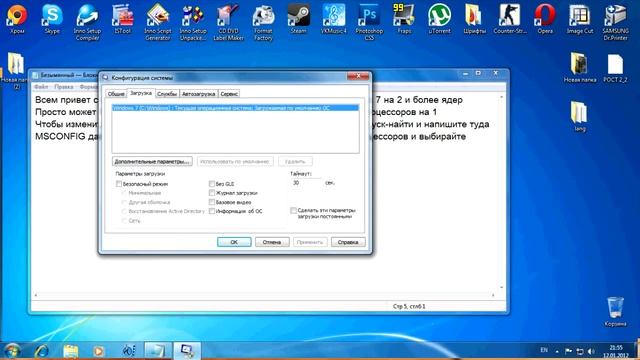Open the uTorrent desktop shortcut
The height and width of the screenshot is (360, 640).
(x=439, y=18)
